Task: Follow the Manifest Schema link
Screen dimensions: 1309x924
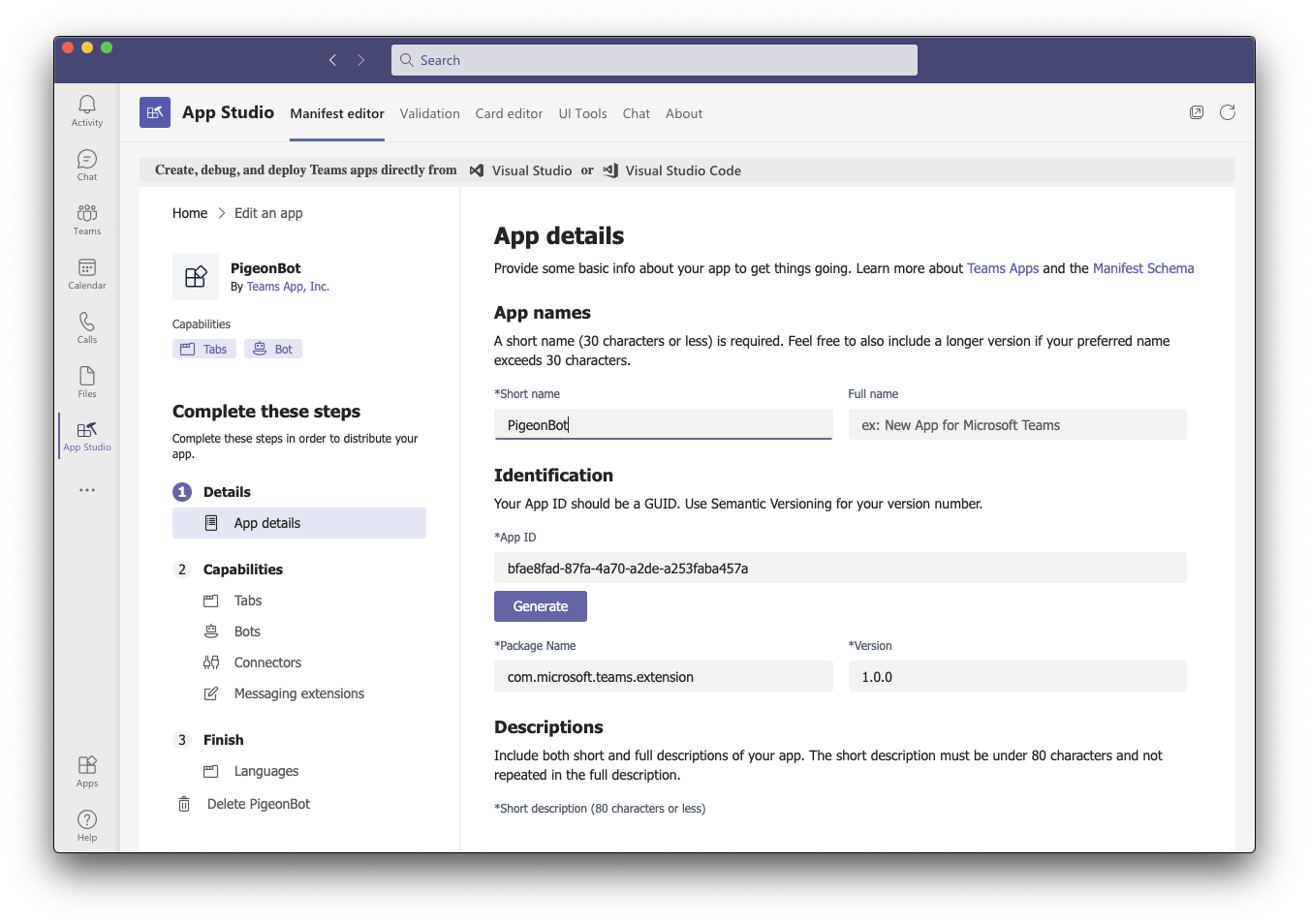Action: pyautogui.click(x=1143, y=268)
